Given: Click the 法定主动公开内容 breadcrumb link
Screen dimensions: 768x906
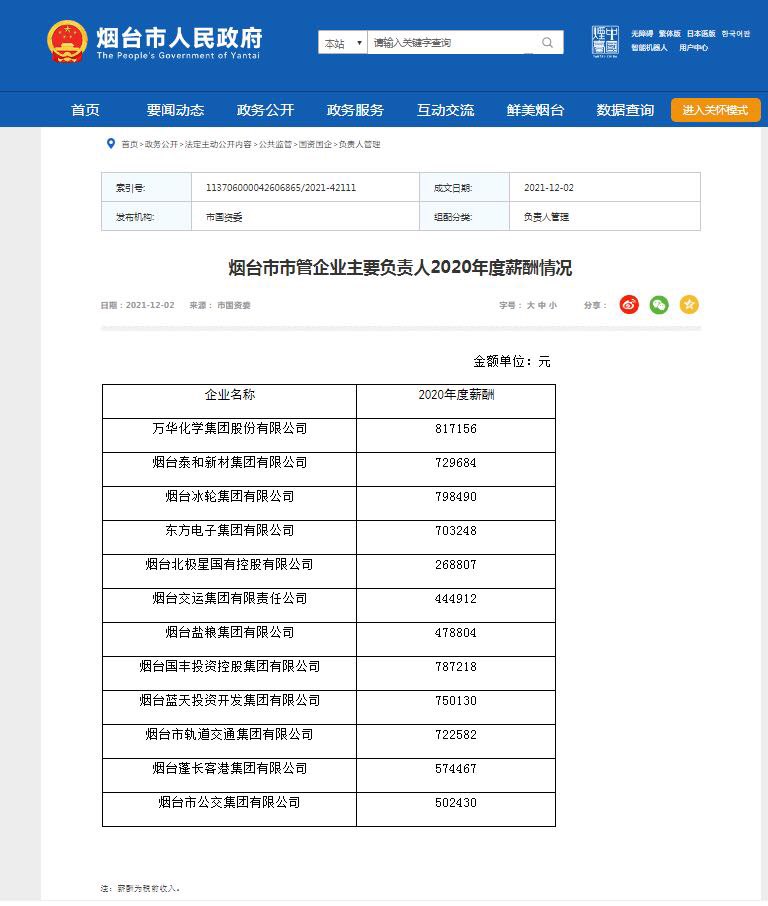Looking at the screenshot, I should pos(218,144).
